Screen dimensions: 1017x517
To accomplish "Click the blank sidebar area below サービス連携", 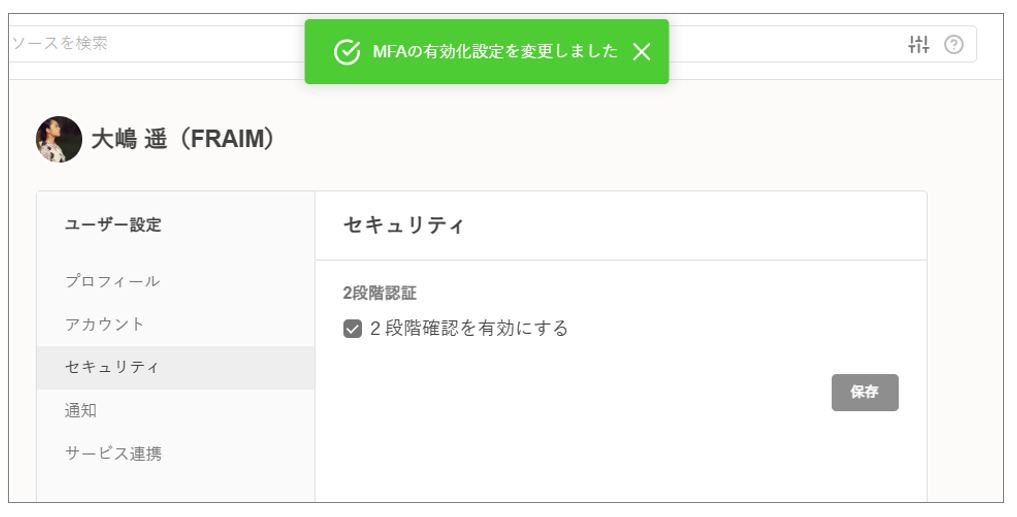I will (175, 487).
